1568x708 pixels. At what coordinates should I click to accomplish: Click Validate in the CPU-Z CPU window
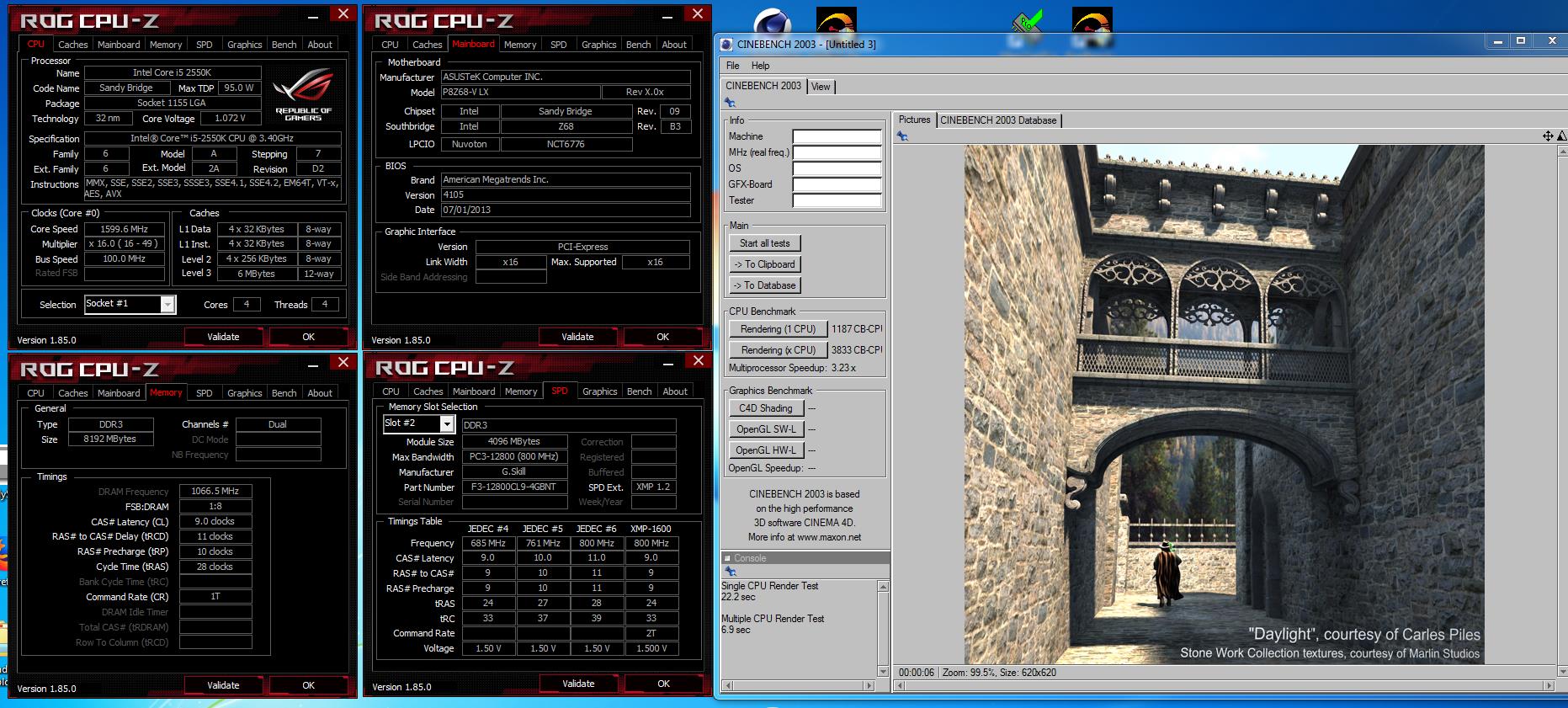pyautogui.click(x=223, y=337)
